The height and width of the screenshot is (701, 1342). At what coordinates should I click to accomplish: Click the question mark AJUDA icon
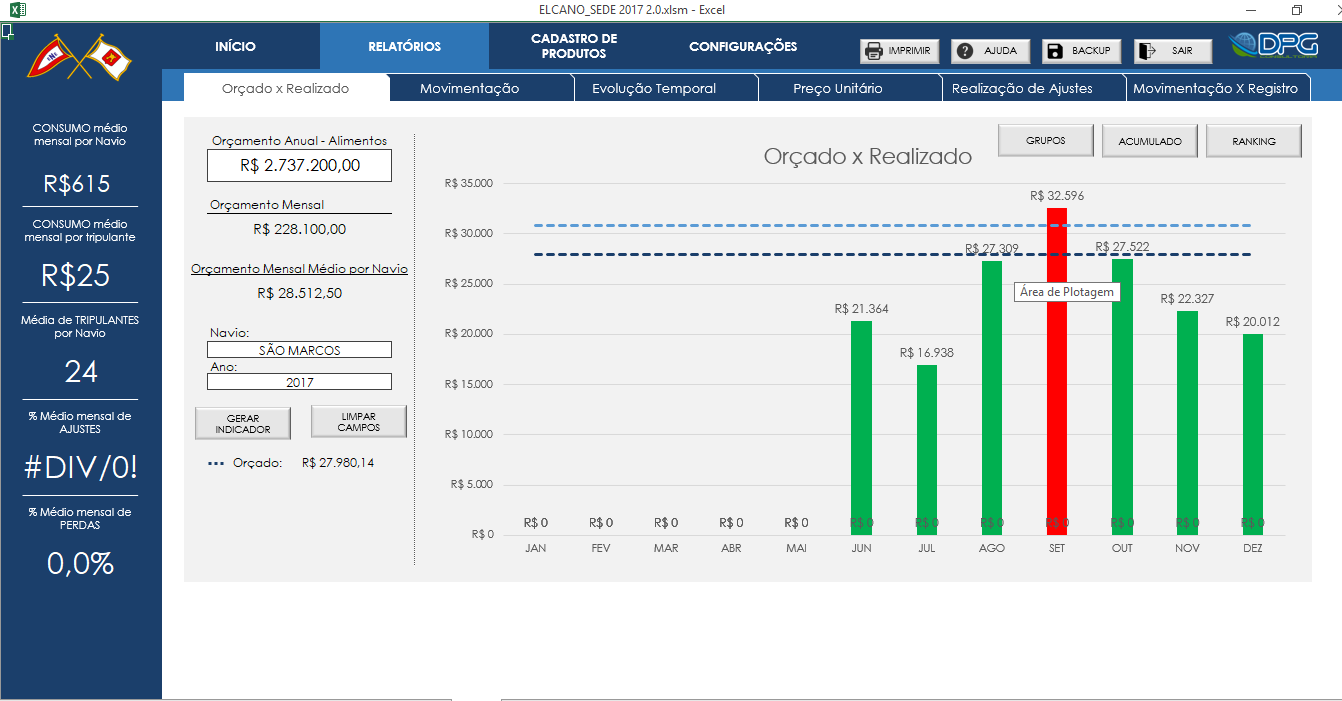[965, 51]
